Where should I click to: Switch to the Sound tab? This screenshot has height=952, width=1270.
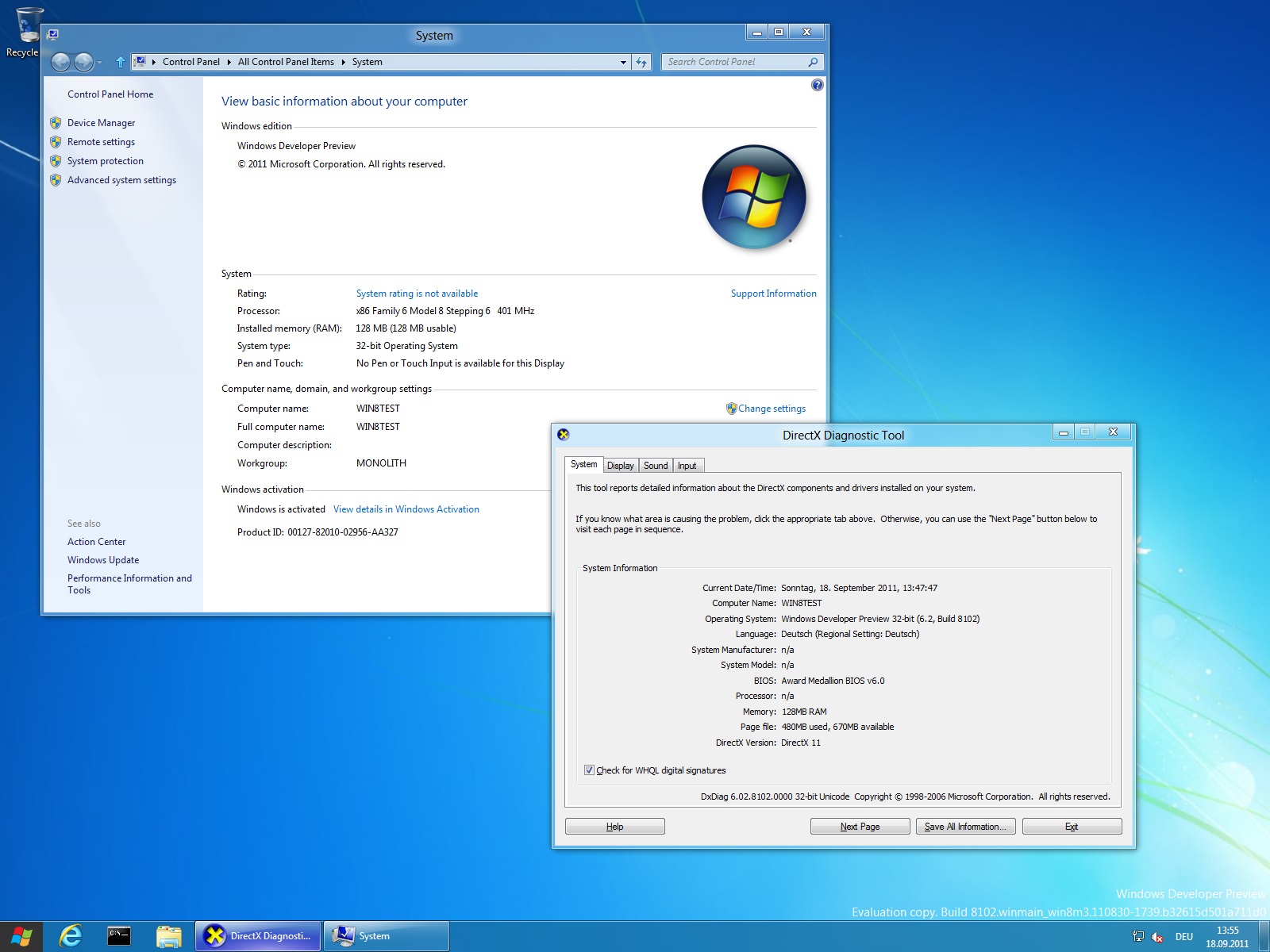click(656, 466)
